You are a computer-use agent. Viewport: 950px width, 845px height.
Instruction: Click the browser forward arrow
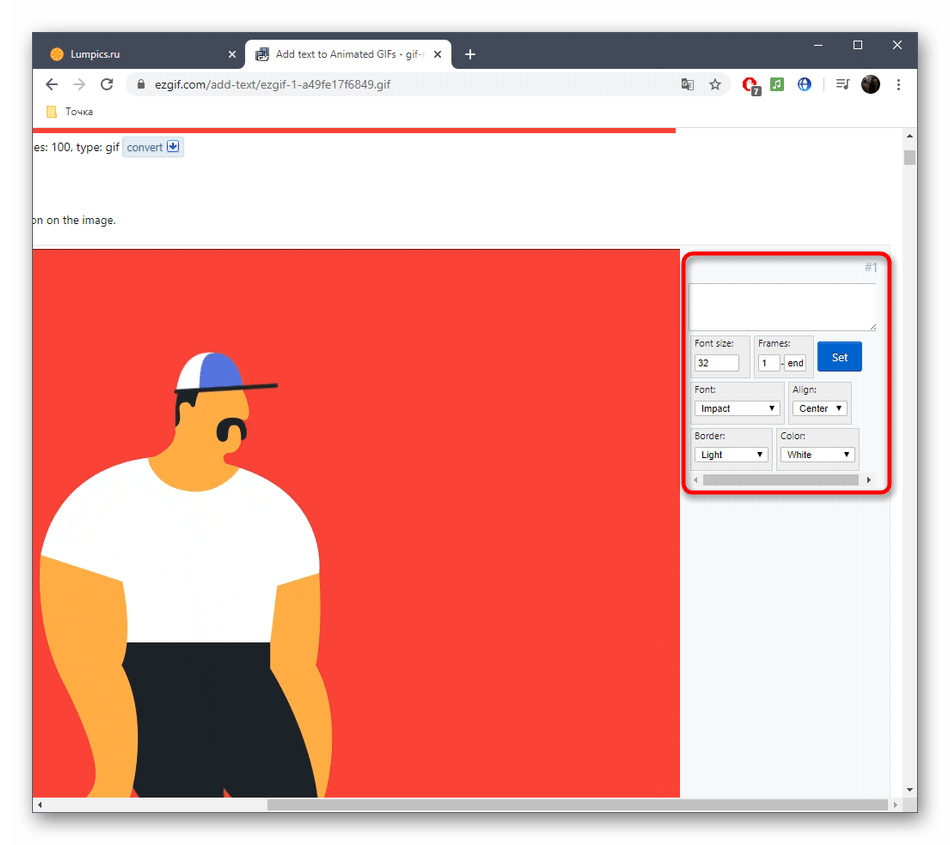coord(79,84)
